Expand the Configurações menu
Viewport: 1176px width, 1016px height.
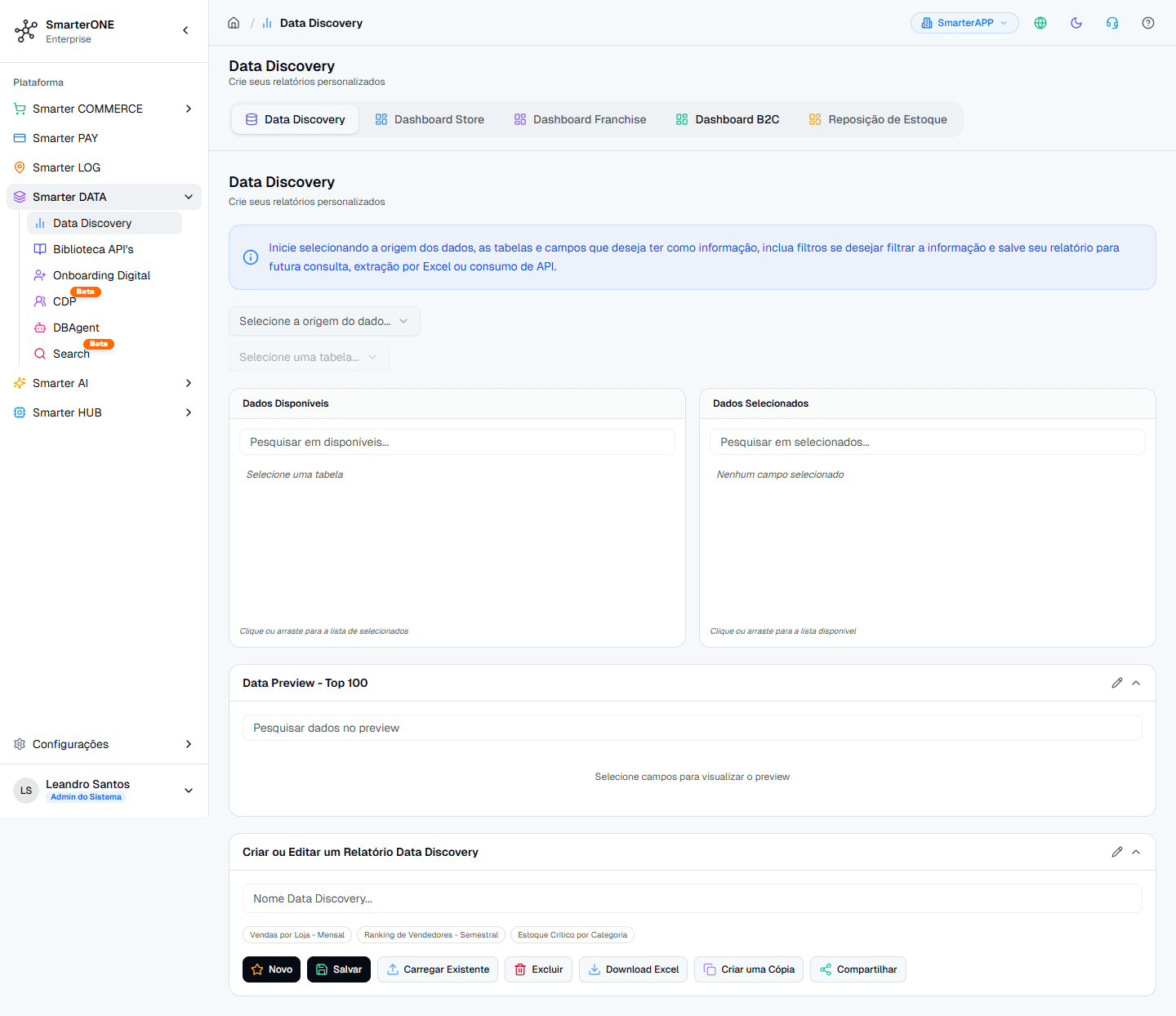104,744
